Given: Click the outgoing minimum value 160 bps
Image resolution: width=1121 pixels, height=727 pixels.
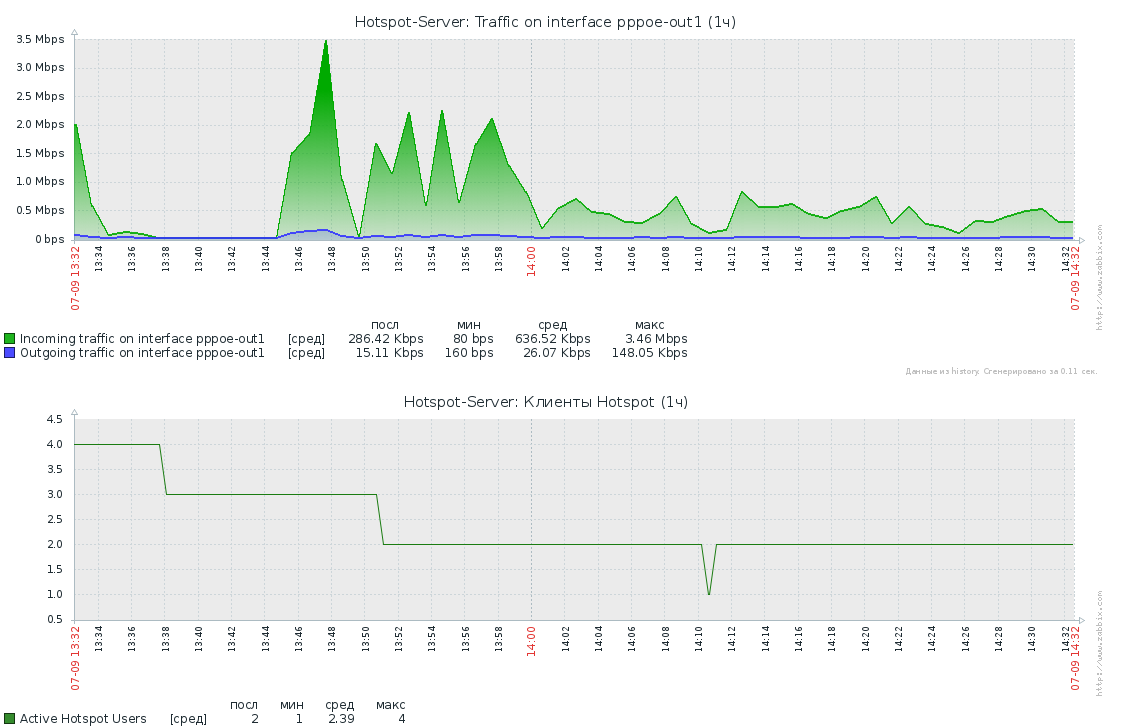Looking at the screenshot, I should coord(469,353).
